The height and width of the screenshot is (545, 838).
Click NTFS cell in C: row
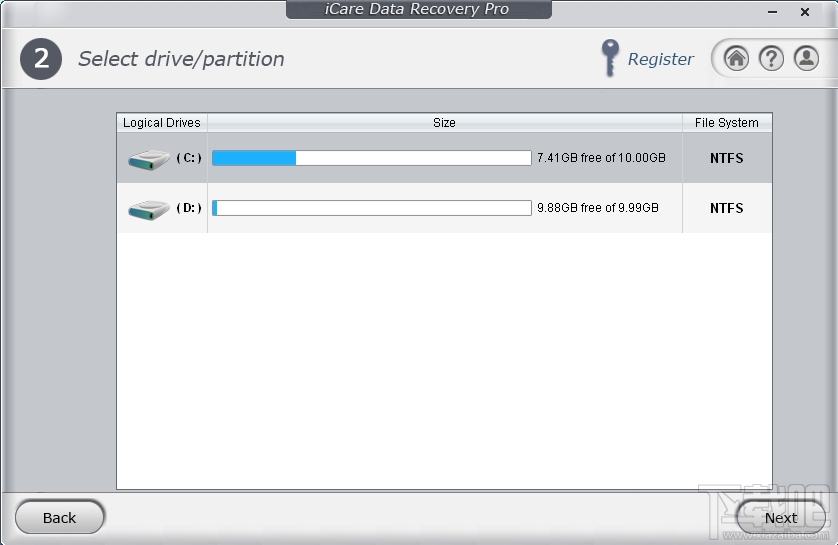click(727, 158)
